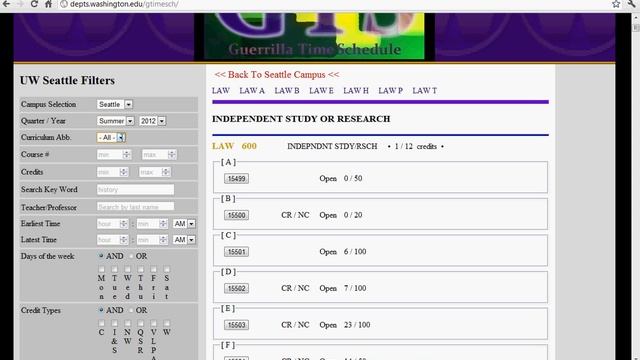Screen dimensions: 640x360
Task: Open the LAW T curriculum tab
Action: tap(424, 91)
